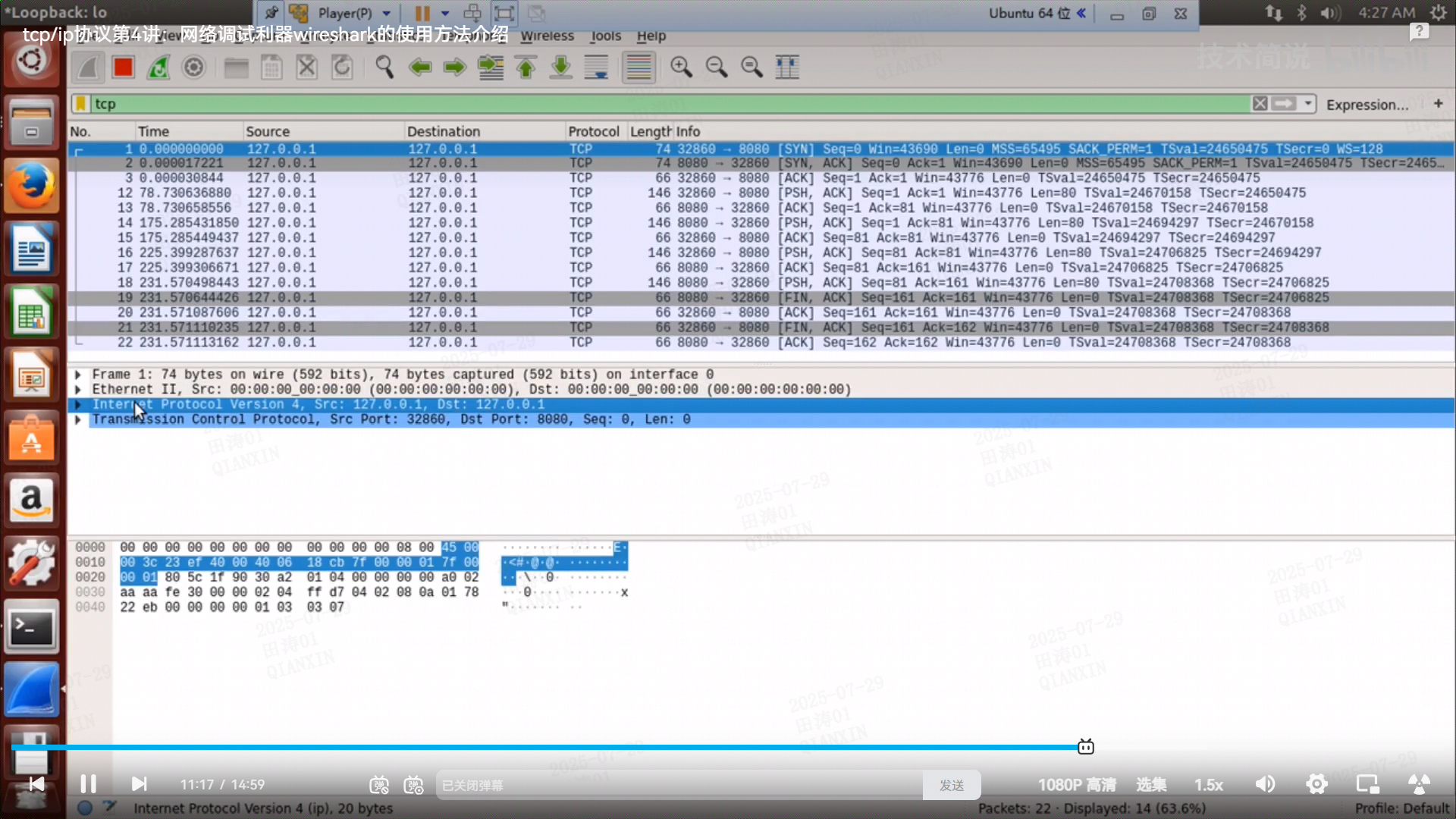
Task: Open the display filter history dropdown
Action: [1308, 104]
